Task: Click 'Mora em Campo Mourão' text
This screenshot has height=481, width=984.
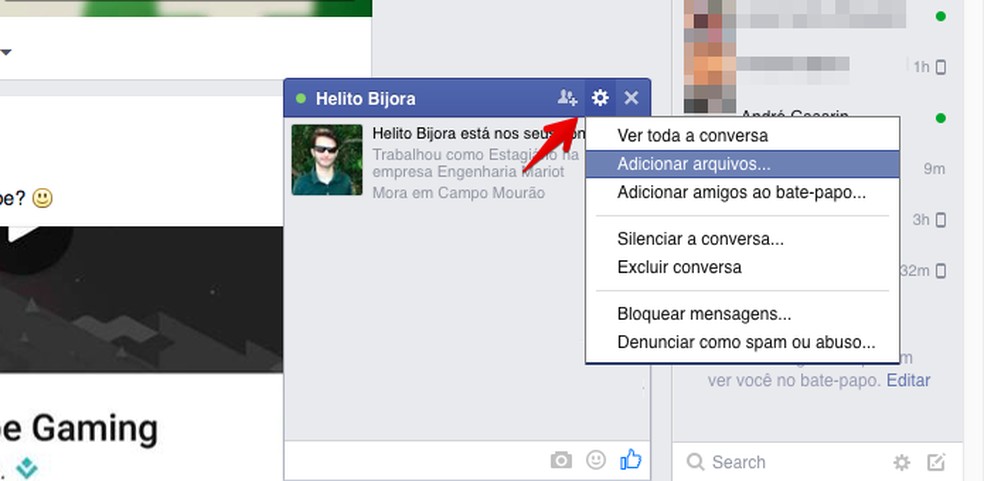Action: point(459,193)
